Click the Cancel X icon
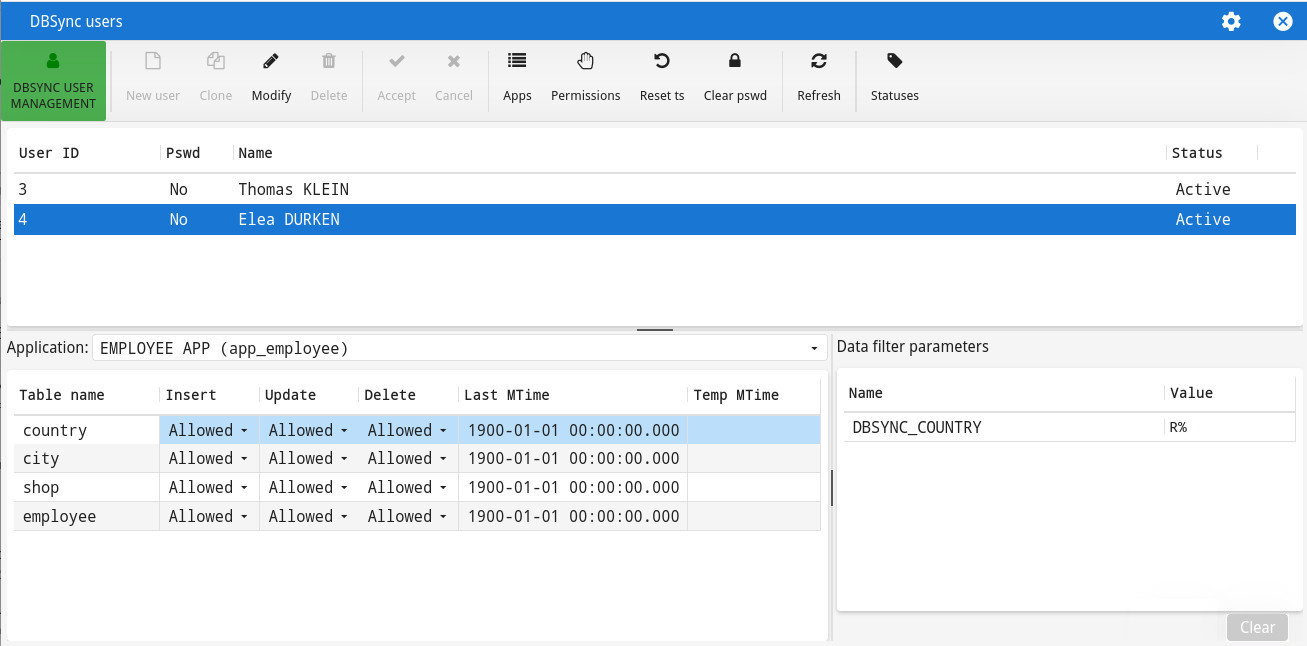1307x646 pixels. pyautogui.click(x=454, y=62)
